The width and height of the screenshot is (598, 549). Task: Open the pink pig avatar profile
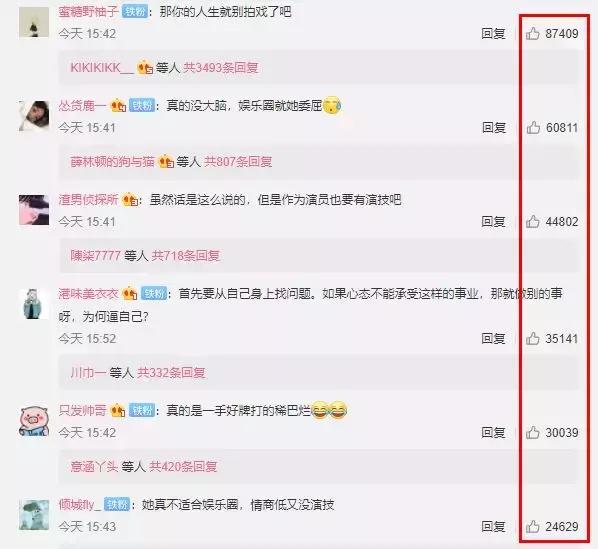[34, 421]
